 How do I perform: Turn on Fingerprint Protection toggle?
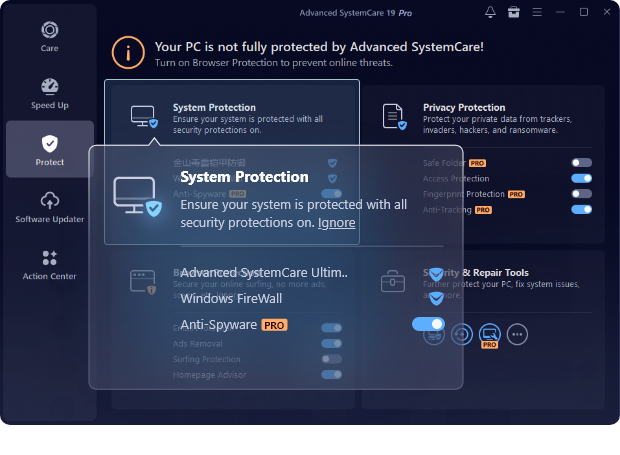click(581, 194)
